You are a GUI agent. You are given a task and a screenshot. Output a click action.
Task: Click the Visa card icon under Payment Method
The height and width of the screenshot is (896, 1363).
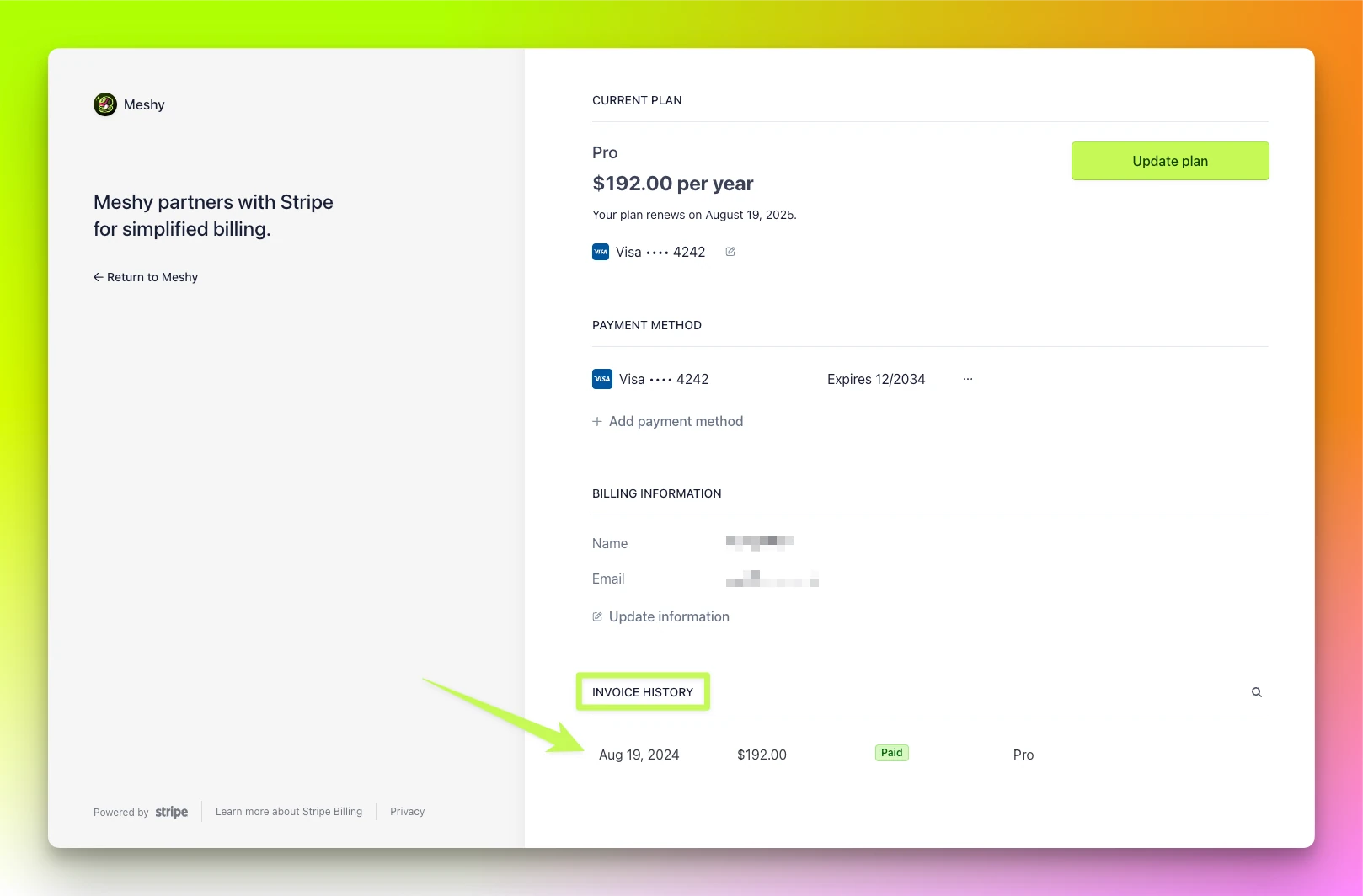(x=602, y=379)
